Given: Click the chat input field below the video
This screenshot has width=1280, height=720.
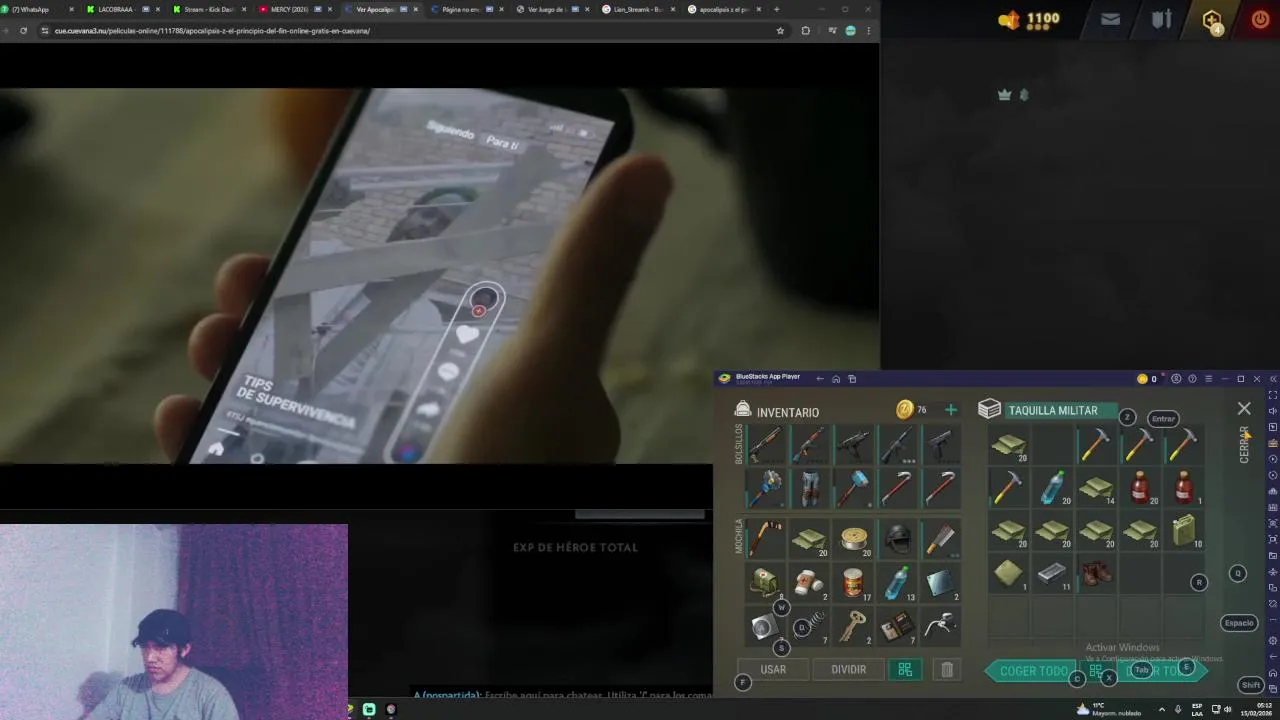Looking at the screenshot, I should click(x=562, y=695).
